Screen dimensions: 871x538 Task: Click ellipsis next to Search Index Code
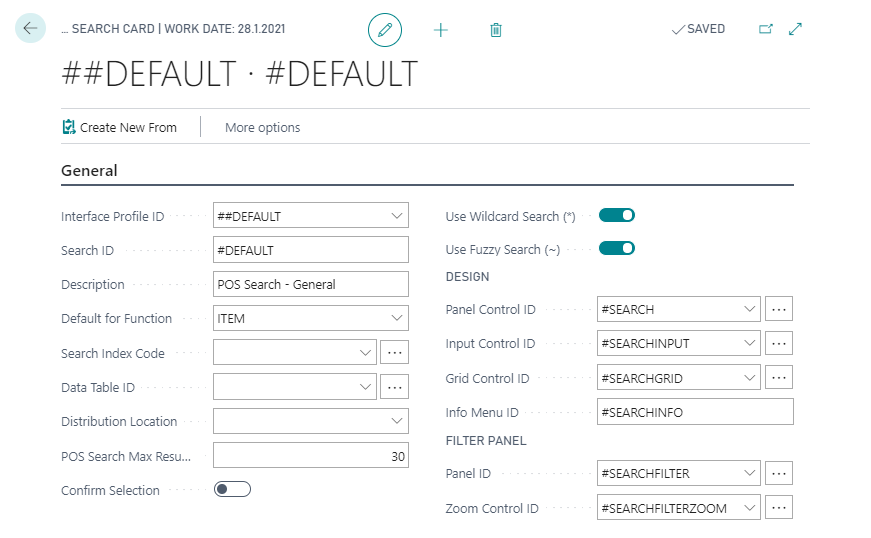point(394,353)
